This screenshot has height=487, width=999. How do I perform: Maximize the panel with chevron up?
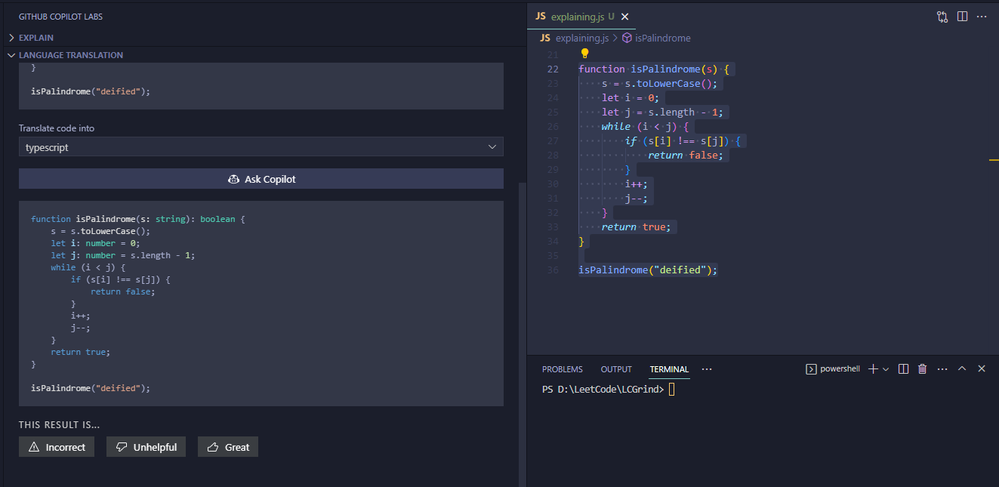point(962,369)
